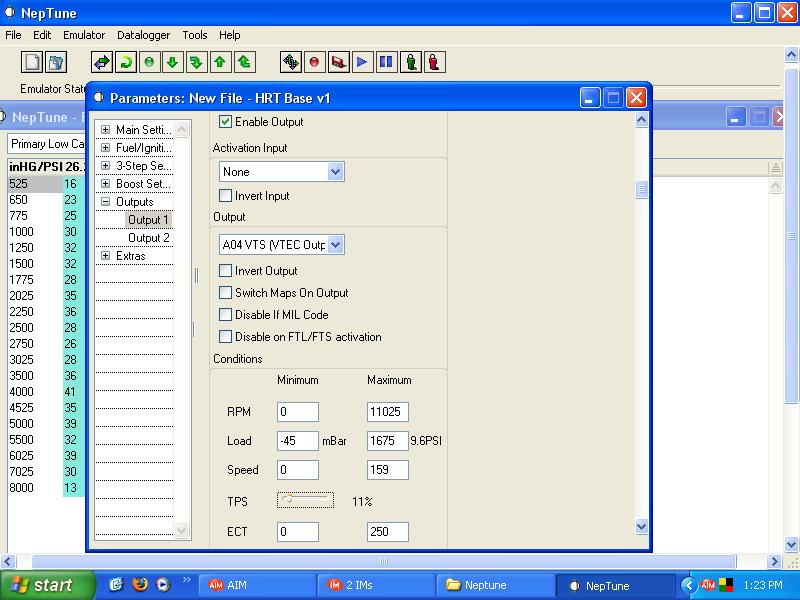The height and width of the screenshot is (600, 800).
Task: Open the Edit menu
Action: 42,35
